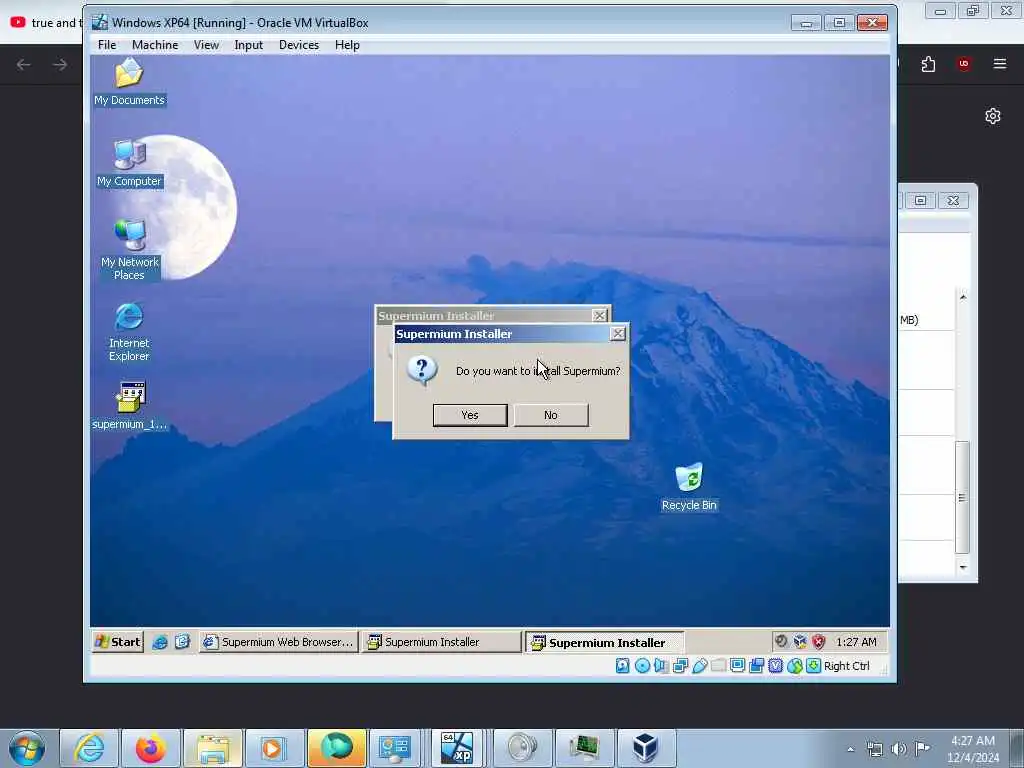Click VirtualBox network adapter indicator
The height and width of the screenshot is (768, 1024).
(x=680, y=665)
